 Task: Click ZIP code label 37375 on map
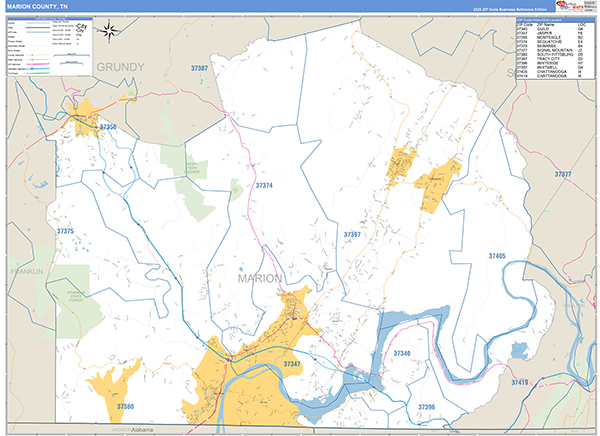(x=65, y=231)
